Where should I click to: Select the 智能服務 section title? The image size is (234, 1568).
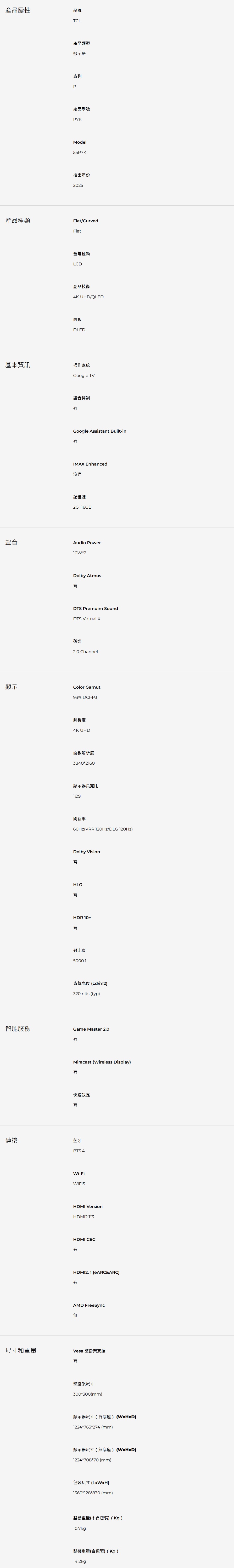coord(18,1029)
